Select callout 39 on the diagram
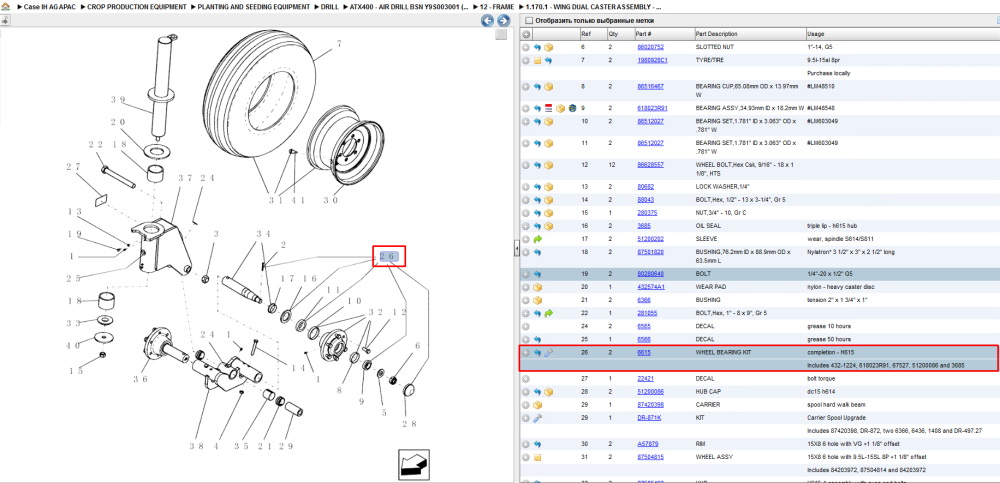Viewport: 1000px width, 483px height. point(117,100)
